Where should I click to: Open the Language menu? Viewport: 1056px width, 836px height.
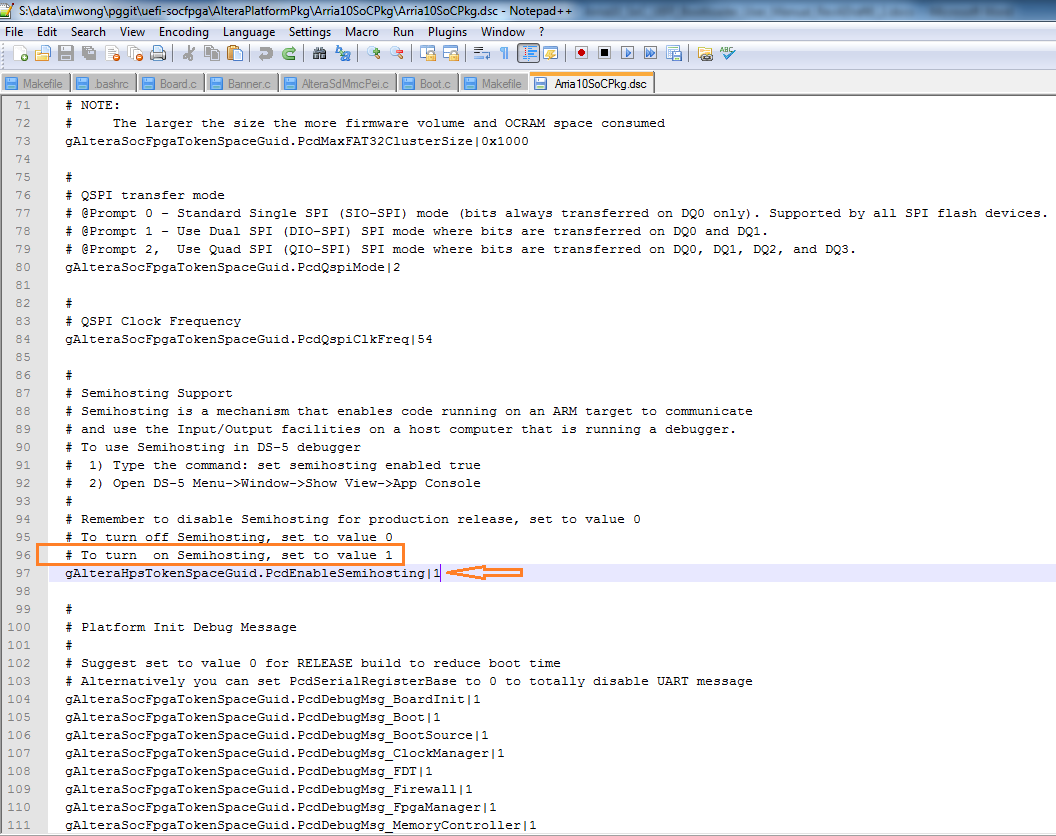[x=249, y=32]
